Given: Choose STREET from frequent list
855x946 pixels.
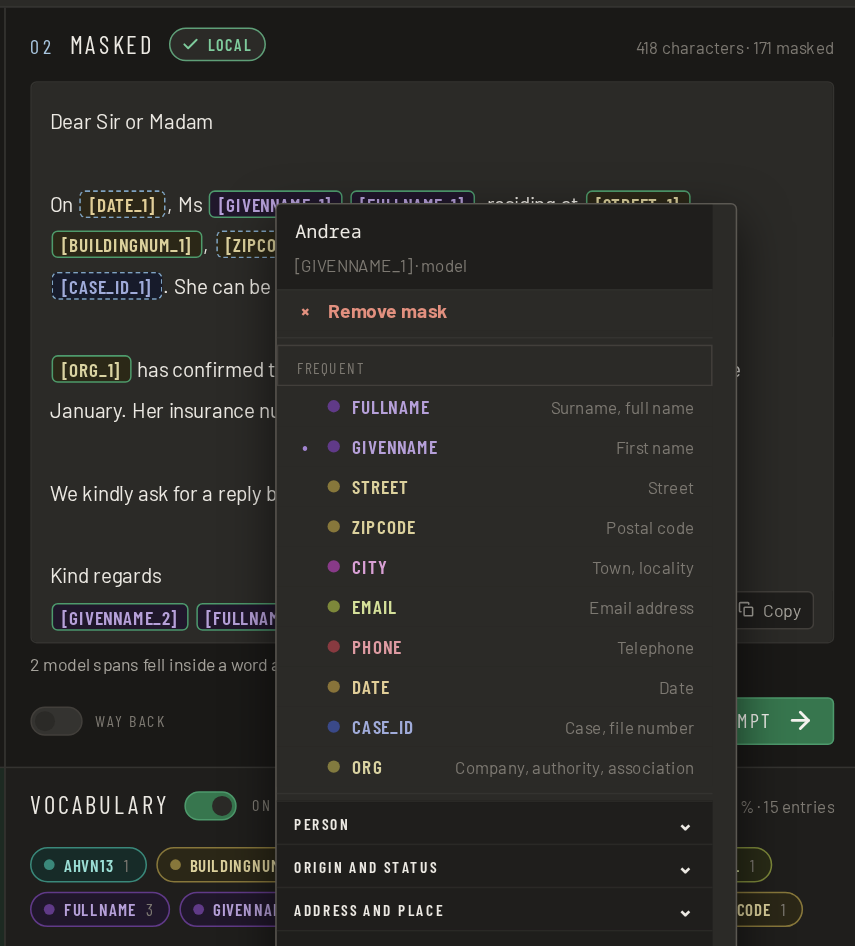Looking at the screenshot, I should 494,487.
